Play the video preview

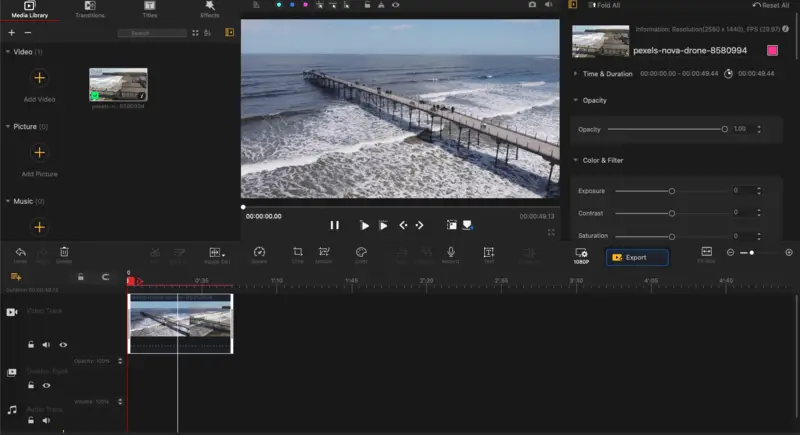point(364,225)
